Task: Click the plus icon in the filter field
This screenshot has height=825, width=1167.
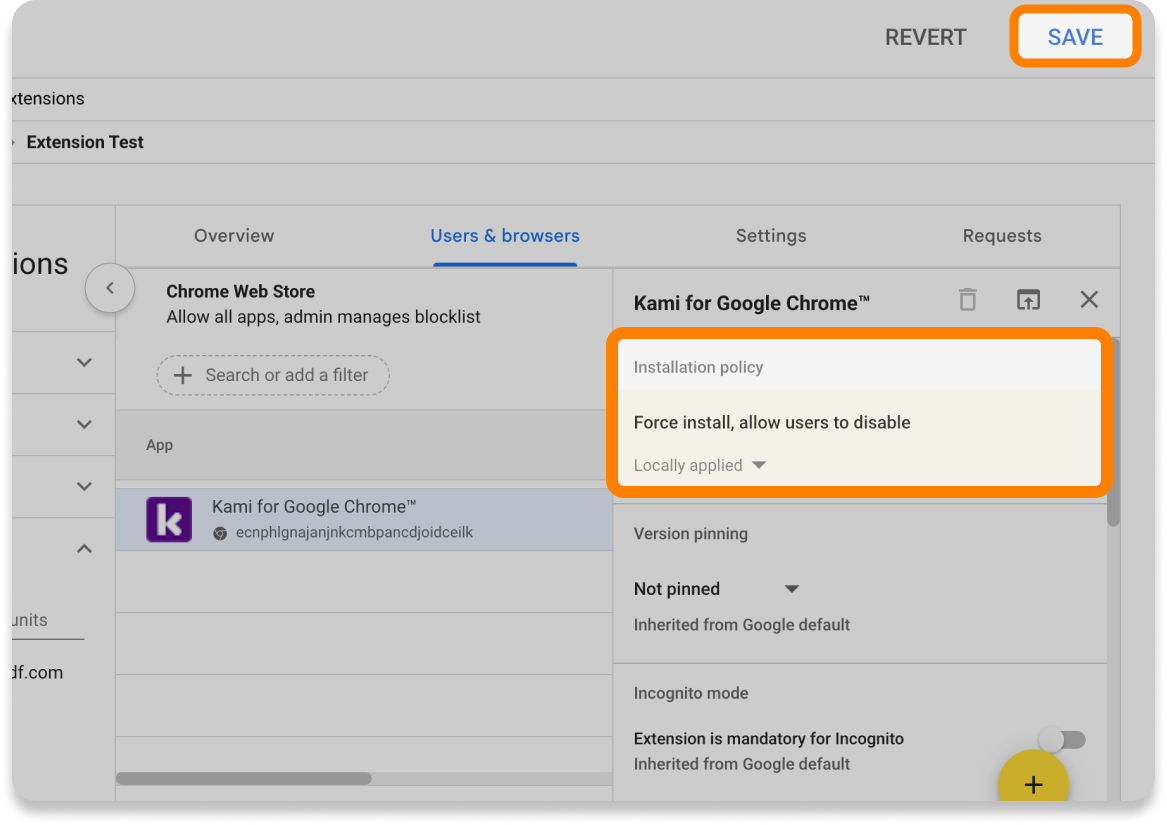Action: [182, 375]
